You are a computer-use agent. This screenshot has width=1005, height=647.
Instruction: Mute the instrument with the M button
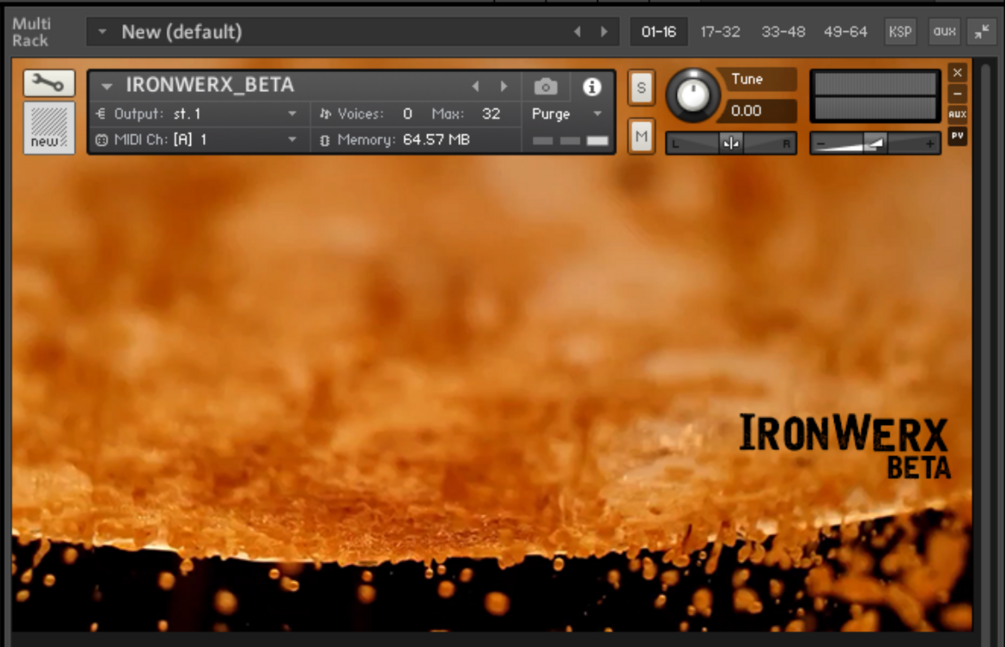641,136
